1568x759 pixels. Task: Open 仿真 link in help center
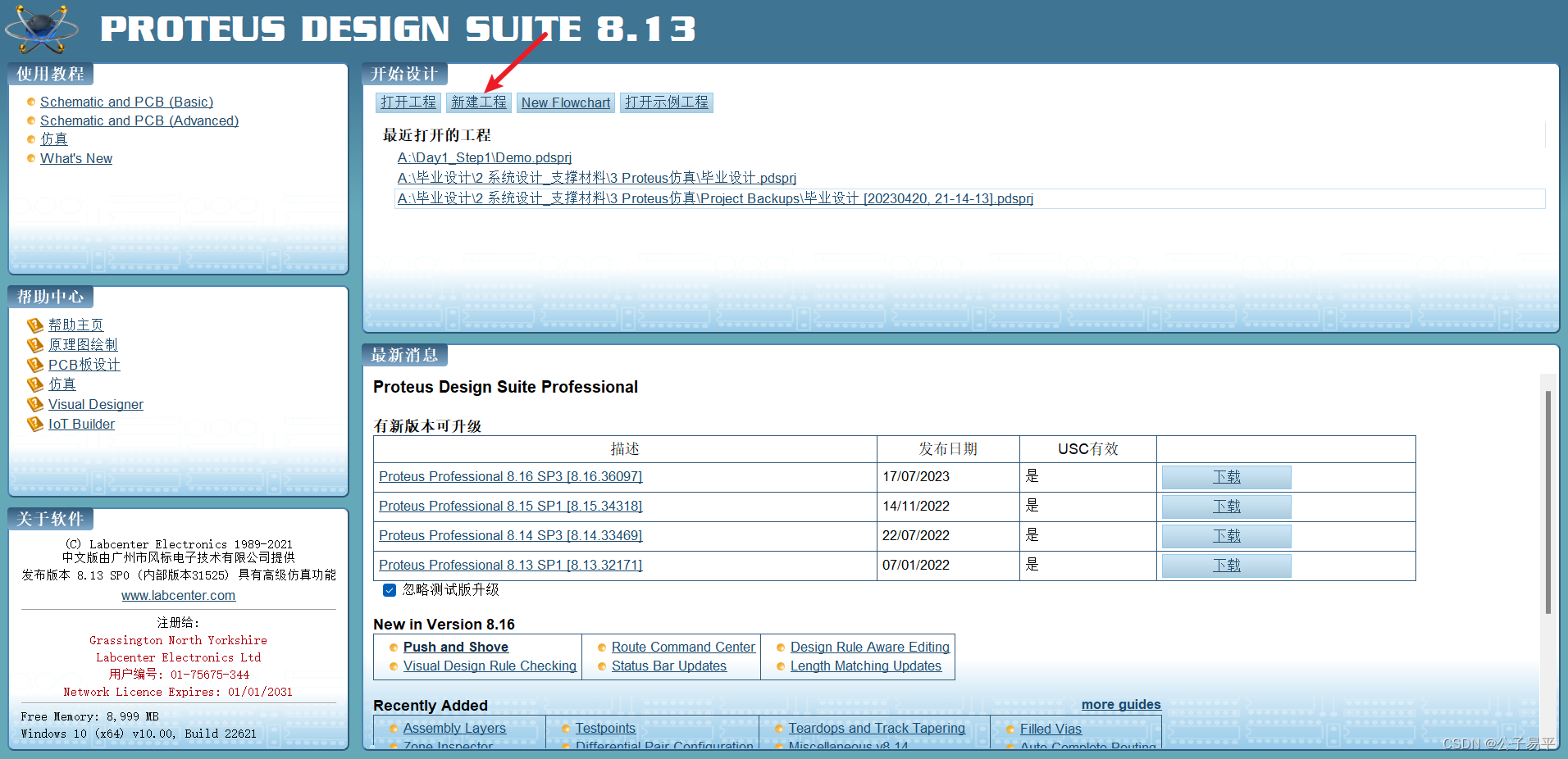[62, 384]
